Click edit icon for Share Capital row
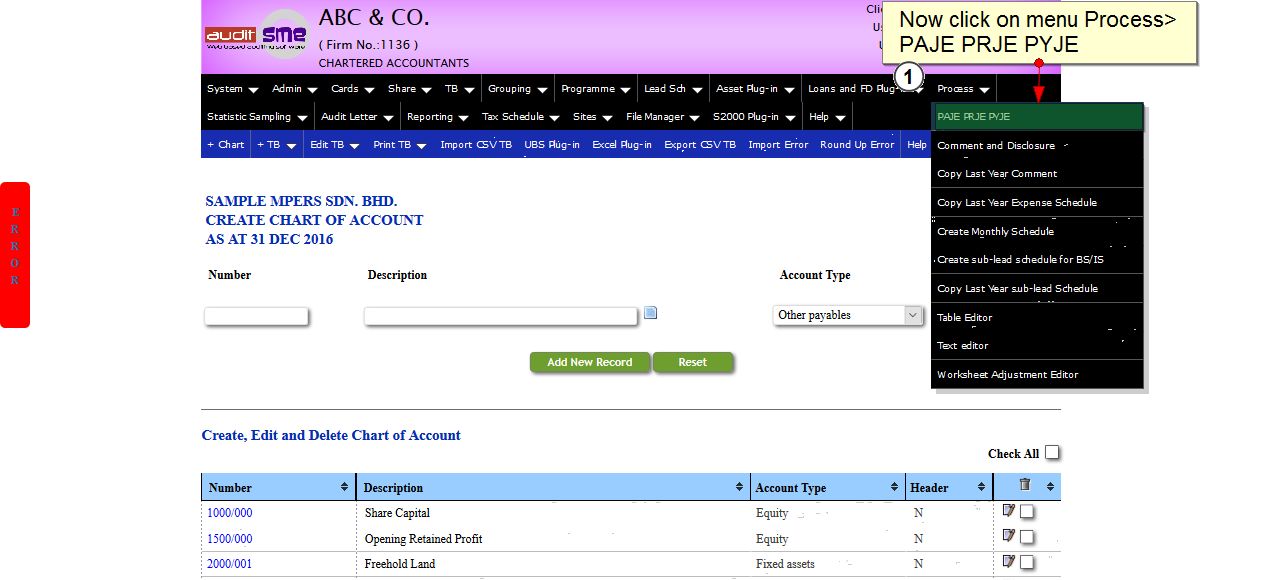This screenshot has width=1263, height=580. (x=1009, y=511)
